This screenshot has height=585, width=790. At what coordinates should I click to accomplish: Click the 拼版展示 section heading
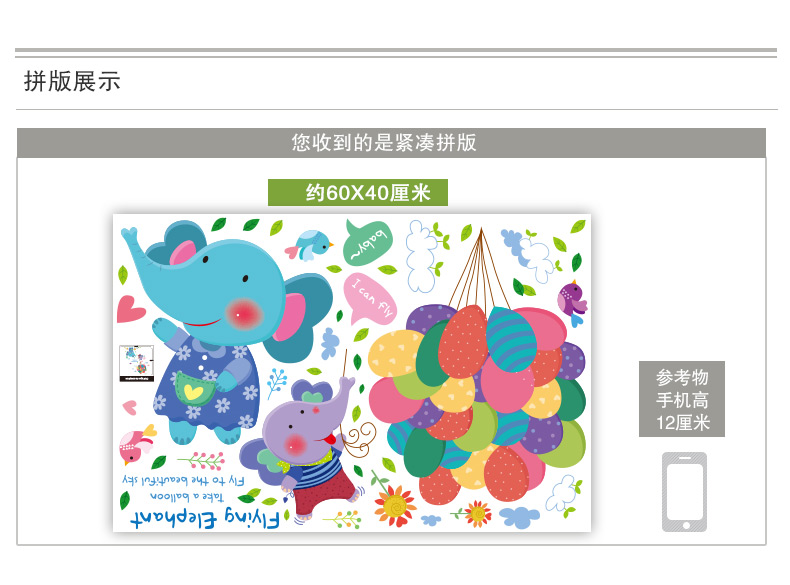tap(72, 81)
